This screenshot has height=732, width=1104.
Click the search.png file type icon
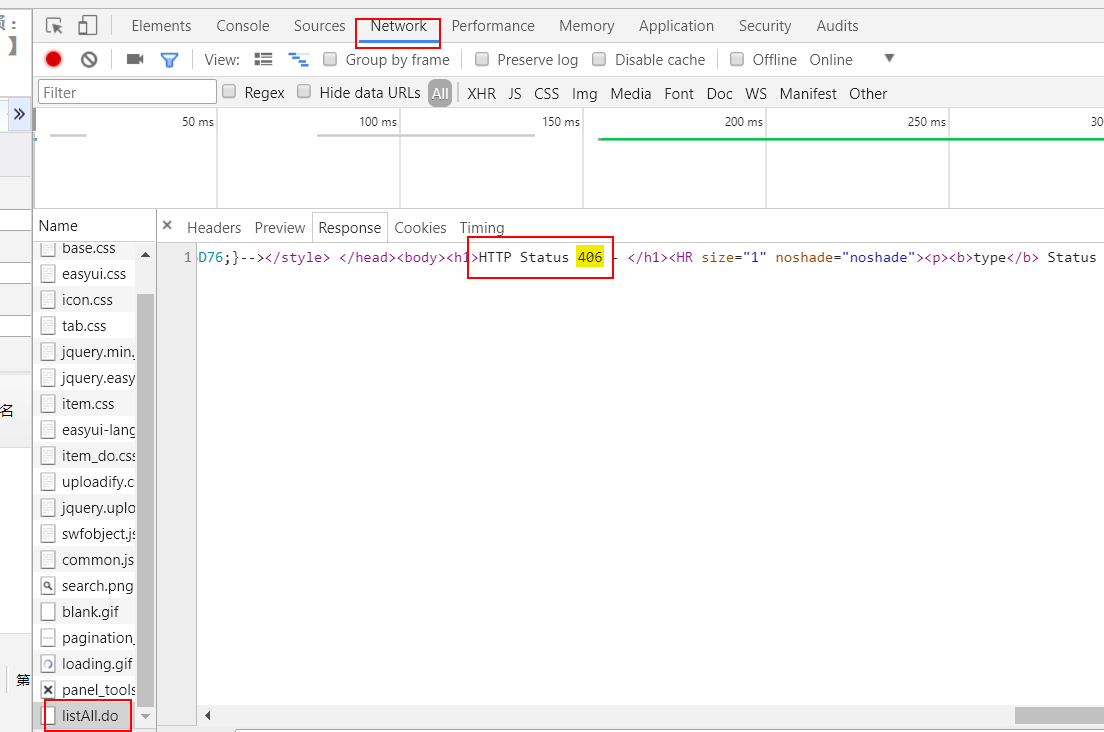[48, 586]
